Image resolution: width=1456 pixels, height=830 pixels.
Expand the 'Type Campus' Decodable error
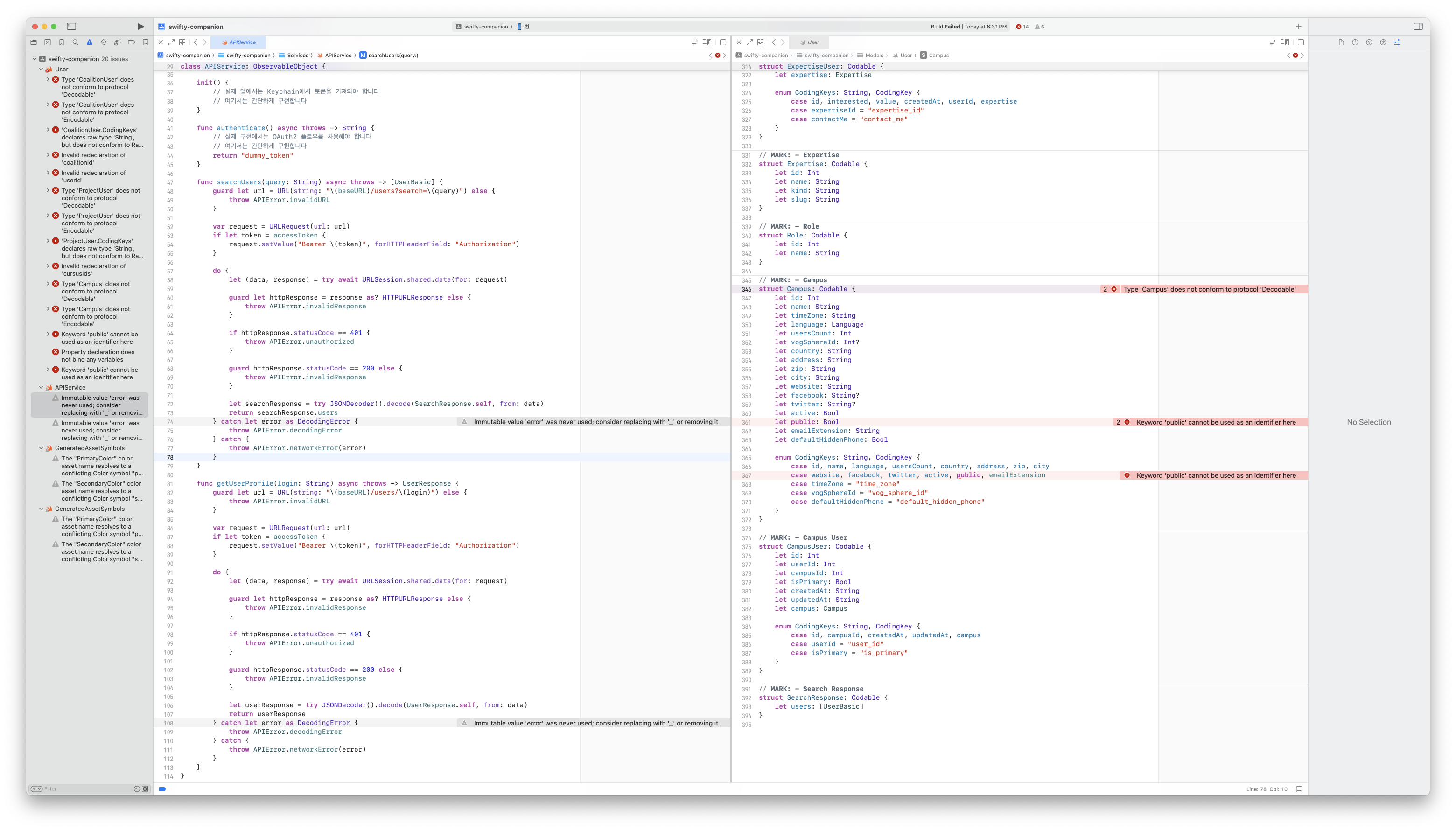(x=48, y=284)
